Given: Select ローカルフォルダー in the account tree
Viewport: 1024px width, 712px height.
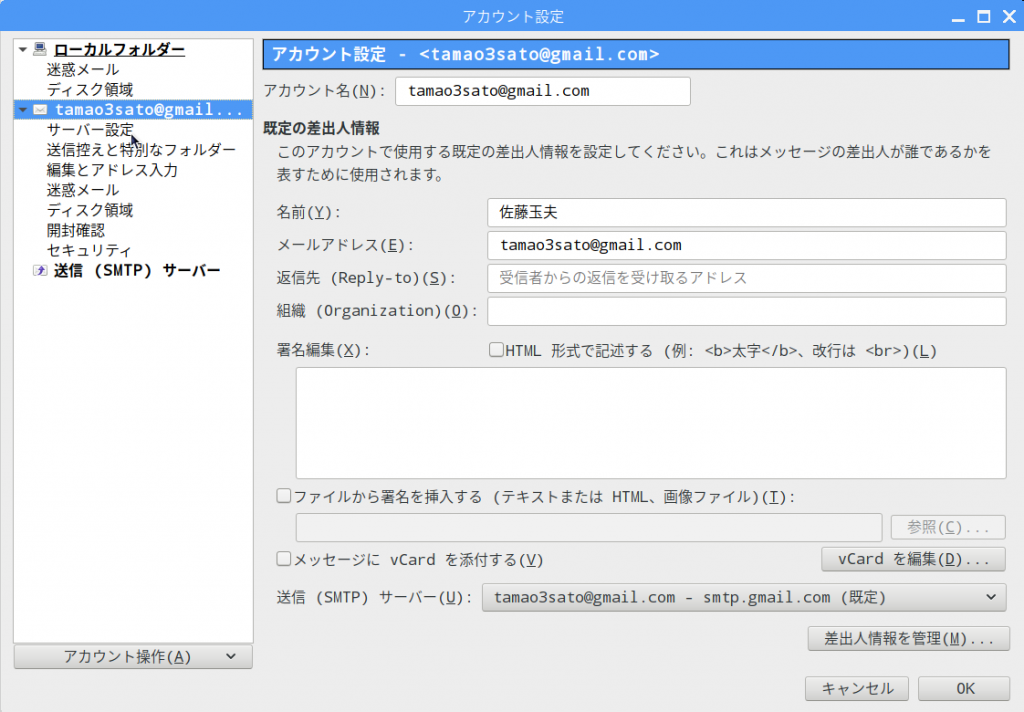Looking at the screenshot, I should pyautogui.click(x=120, y=50).
